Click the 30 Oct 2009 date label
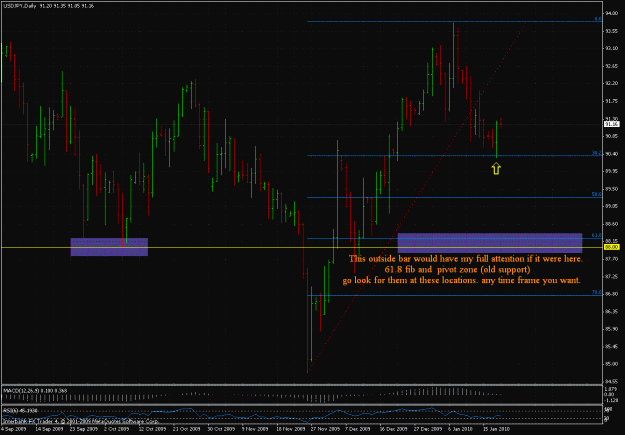Screen dimensions: 625x435 (x=221, y=429)
